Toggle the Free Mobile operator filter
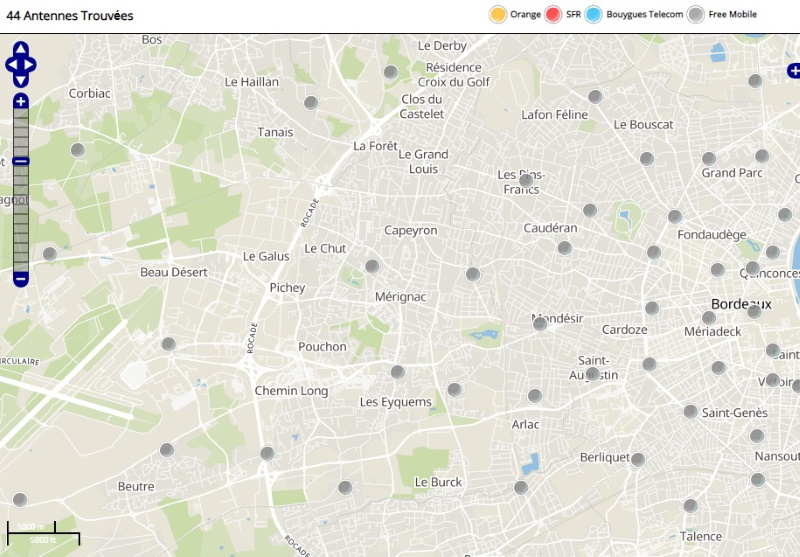 (696, 14)
